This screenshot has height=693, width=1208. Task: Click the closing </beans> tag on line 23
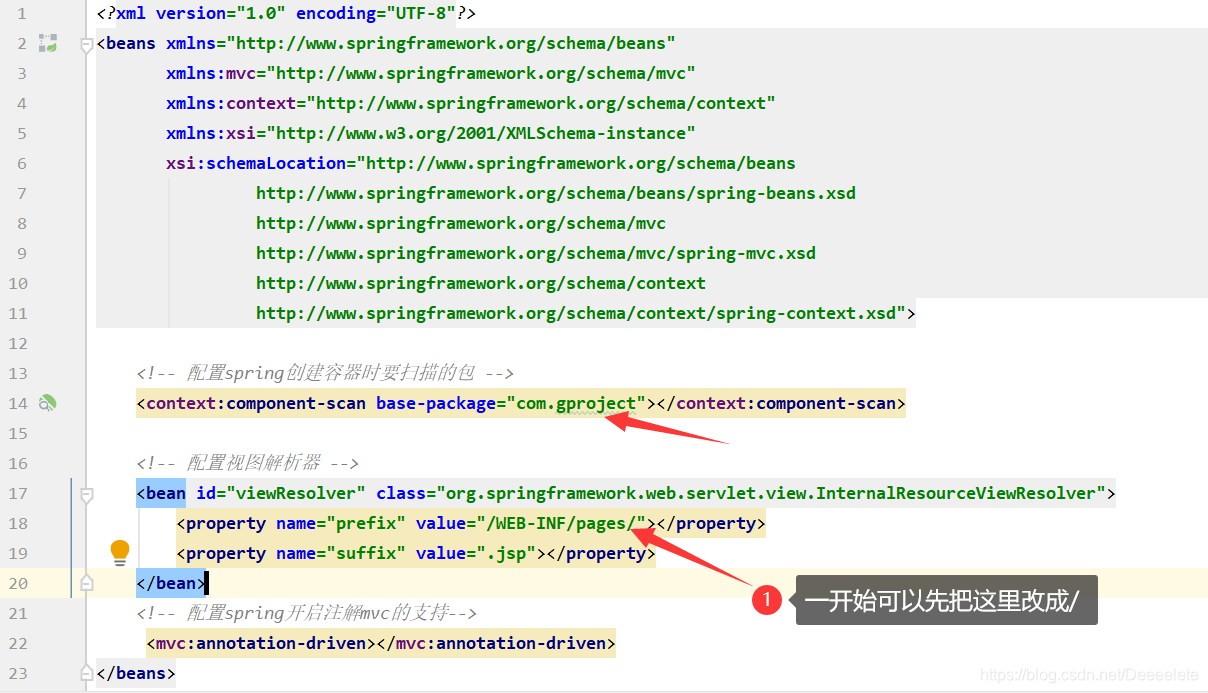point(136,673)
